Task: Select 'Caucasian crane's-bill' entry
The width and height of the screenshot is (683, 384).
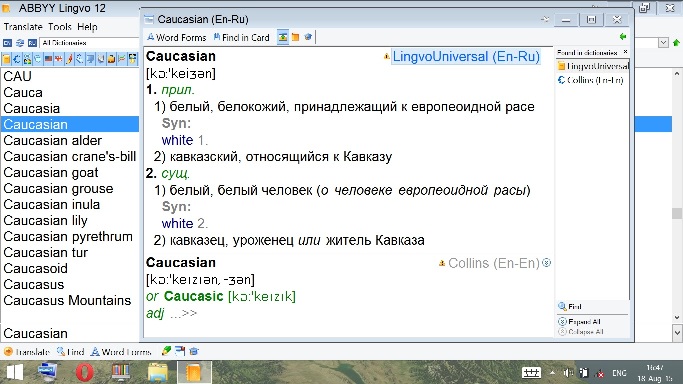Action: coord(70,156)
